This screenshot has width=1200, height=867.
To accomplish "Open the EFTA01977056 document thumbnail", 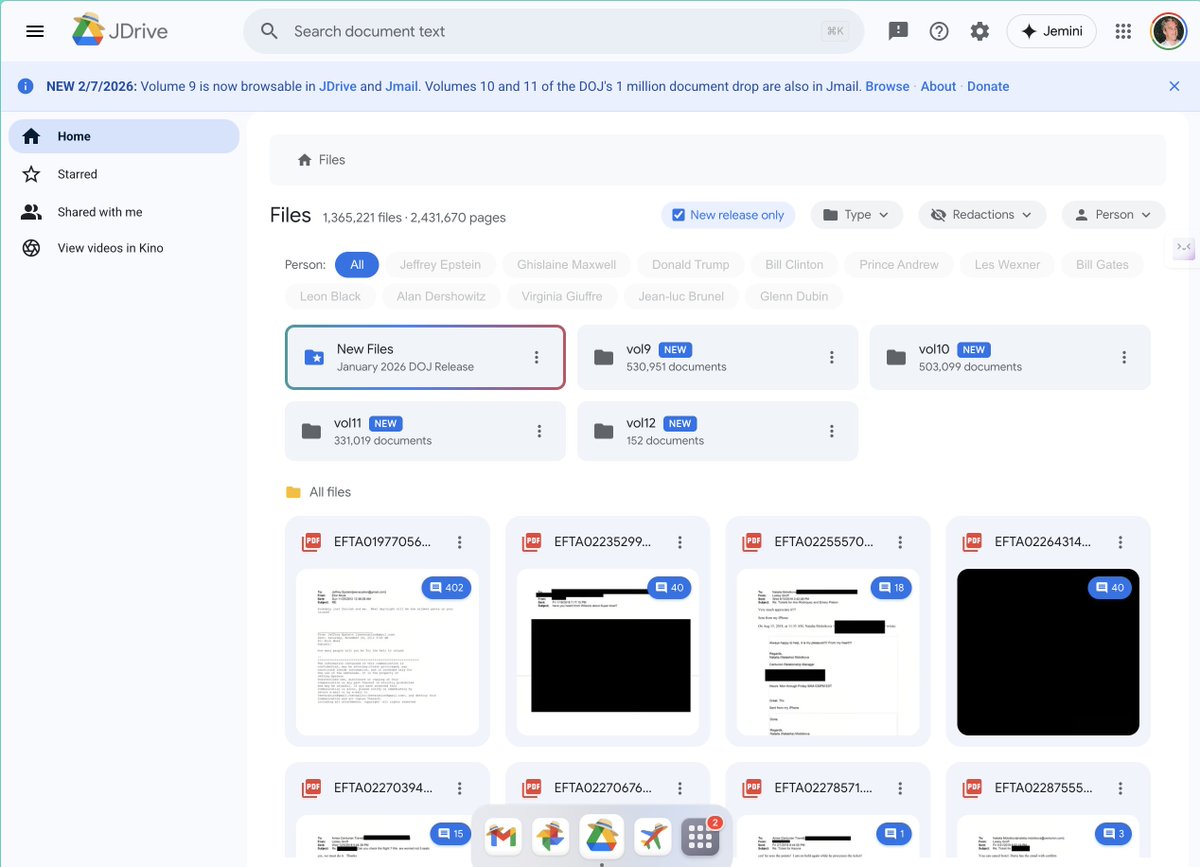I will click(x=388, y=652).
